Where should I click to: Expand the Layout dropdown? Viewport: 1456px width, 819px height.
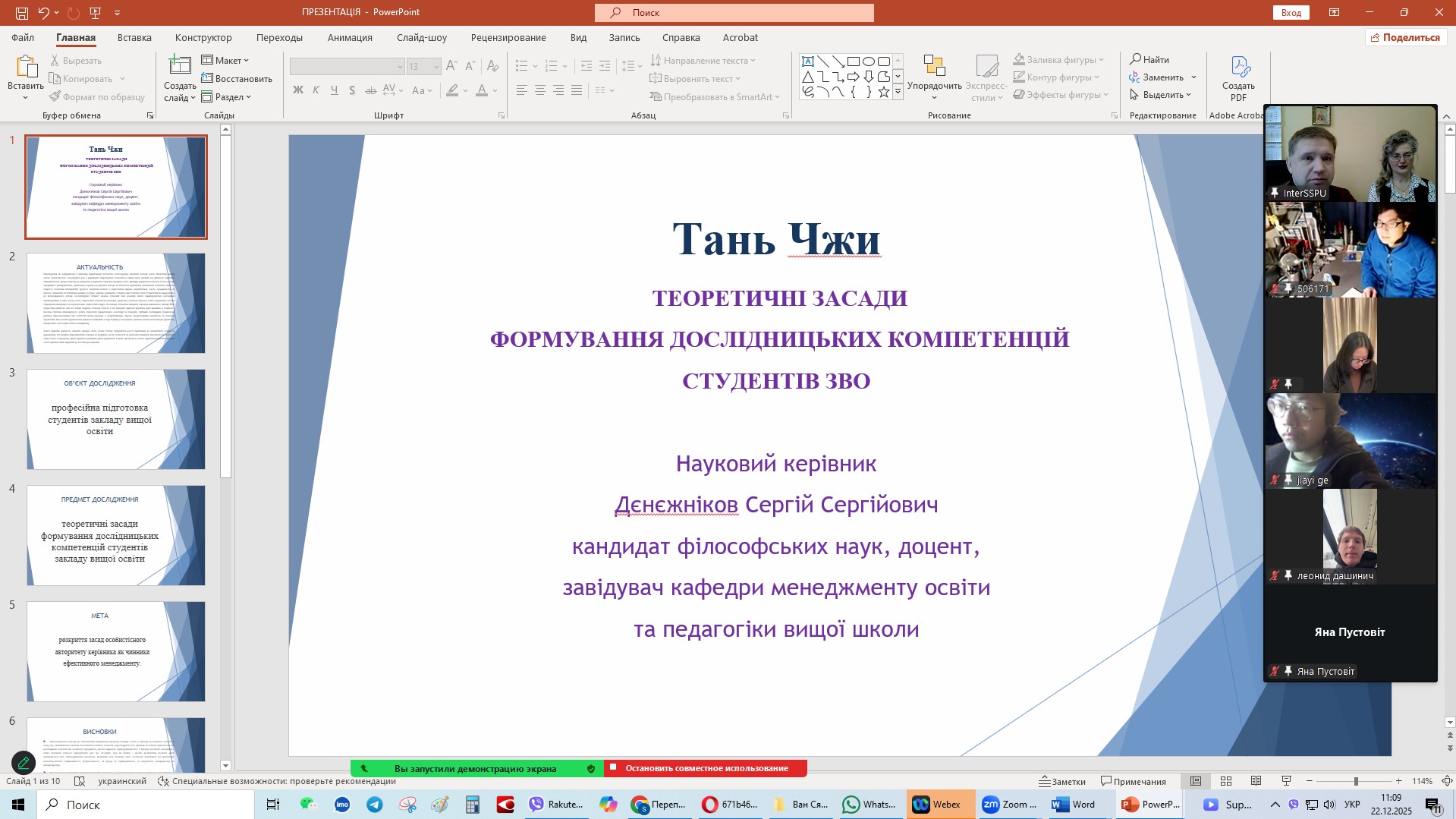[225, 61]
